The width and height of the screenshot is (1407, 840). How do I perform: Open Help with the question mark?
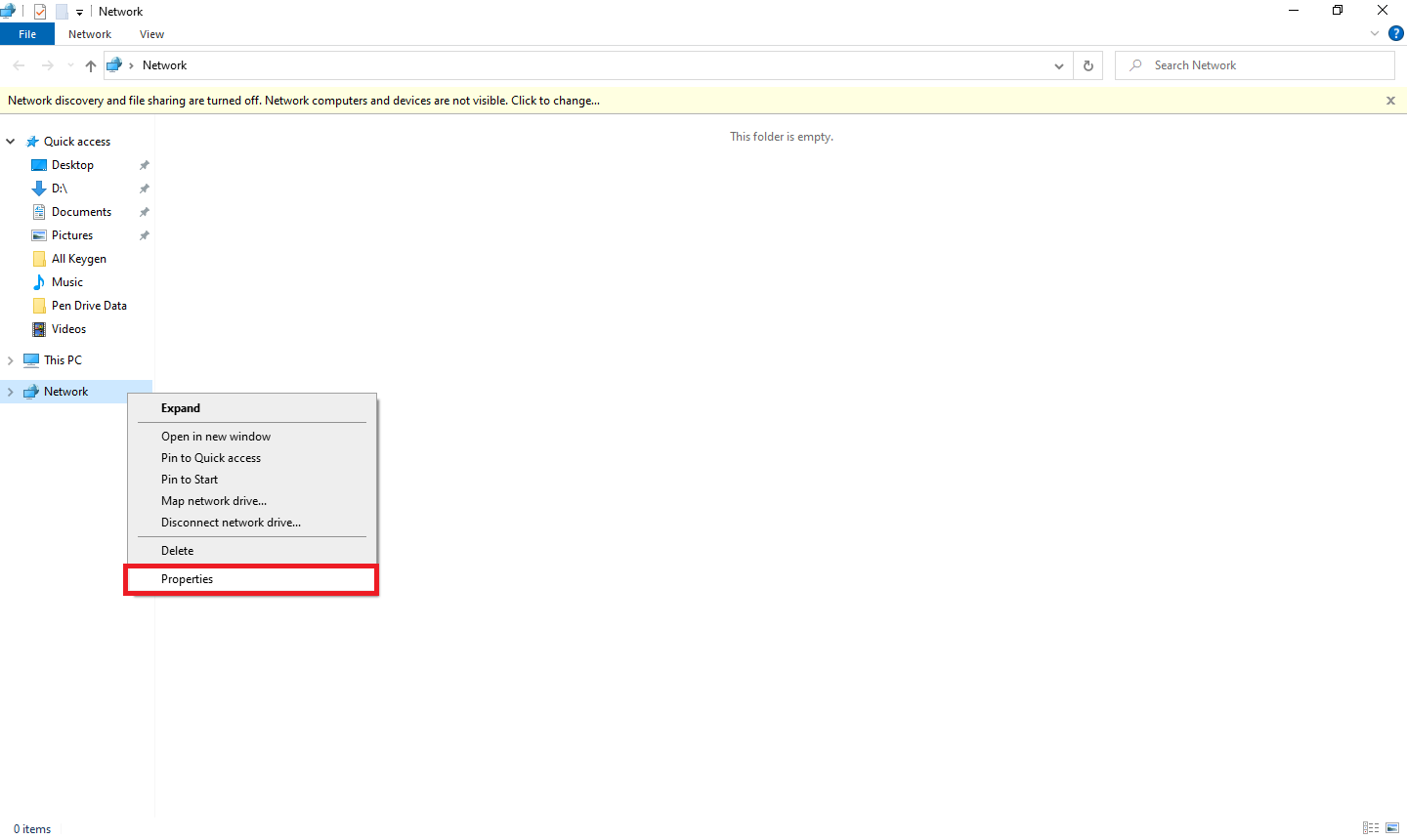(1396, 34)
